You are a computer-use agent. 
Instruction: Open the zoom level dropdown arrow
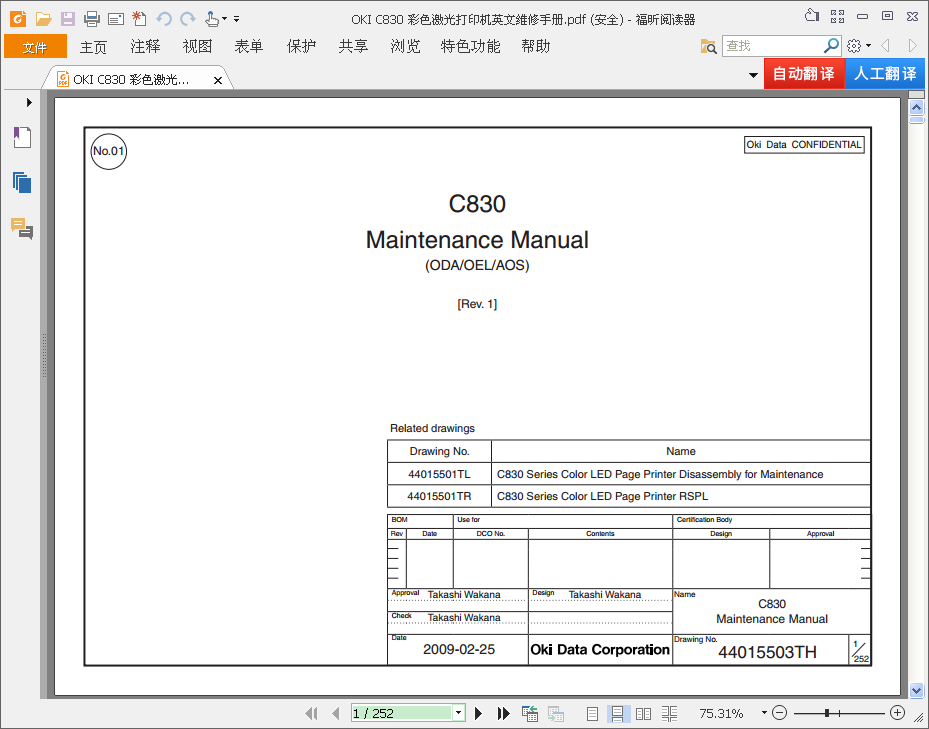point(764,712)
